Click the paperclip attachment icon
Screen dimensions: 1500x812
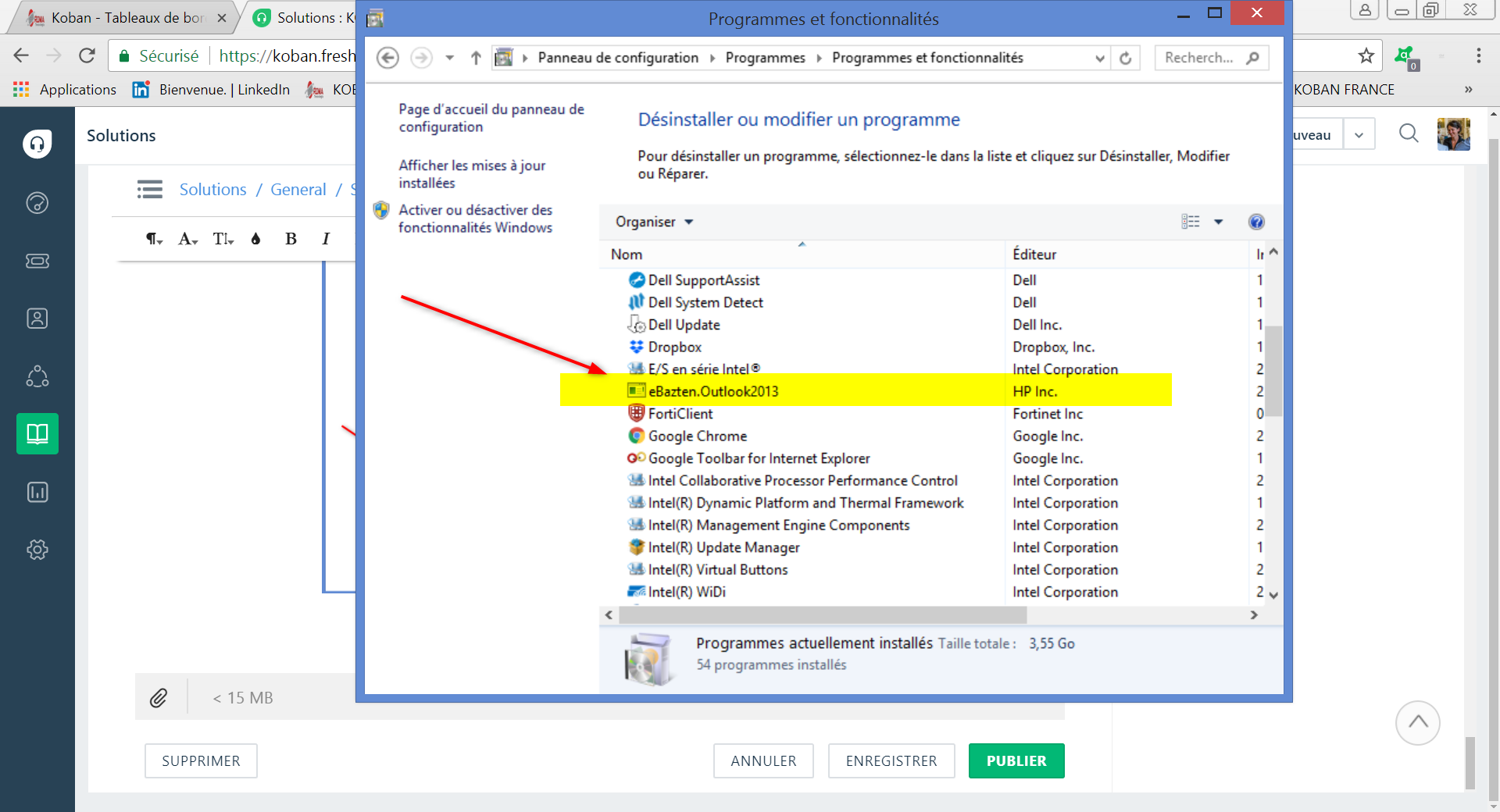(159, 697)
